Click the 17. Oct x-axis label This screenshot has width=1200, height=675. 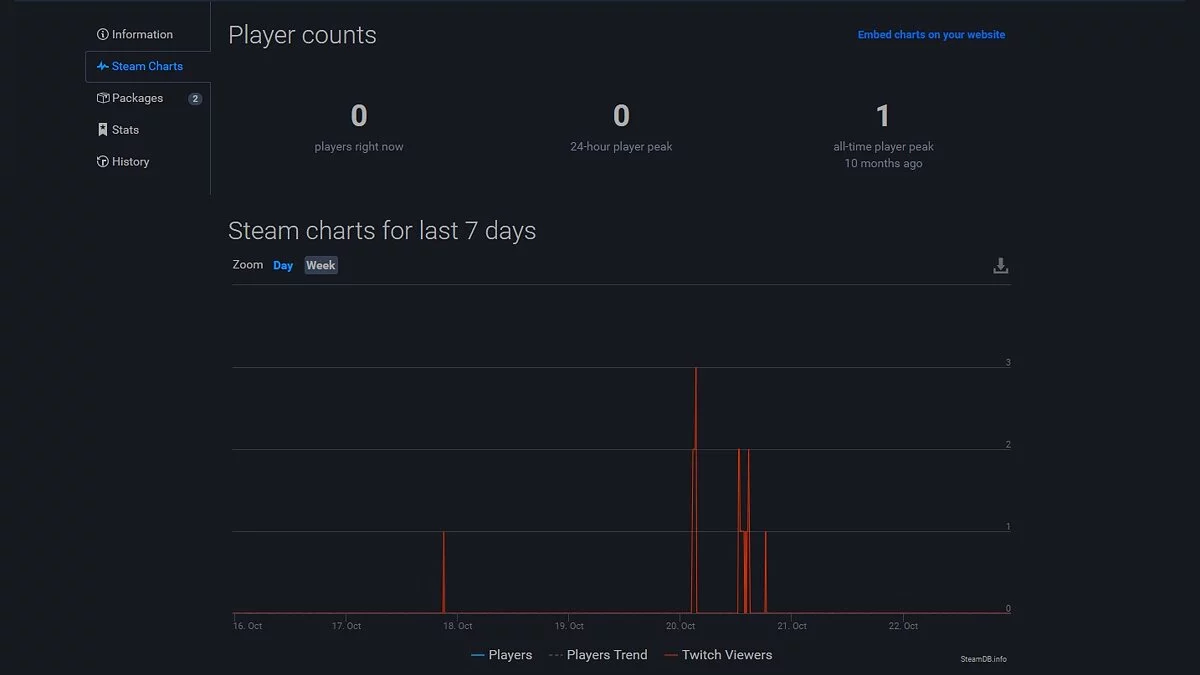click(346, 626)
